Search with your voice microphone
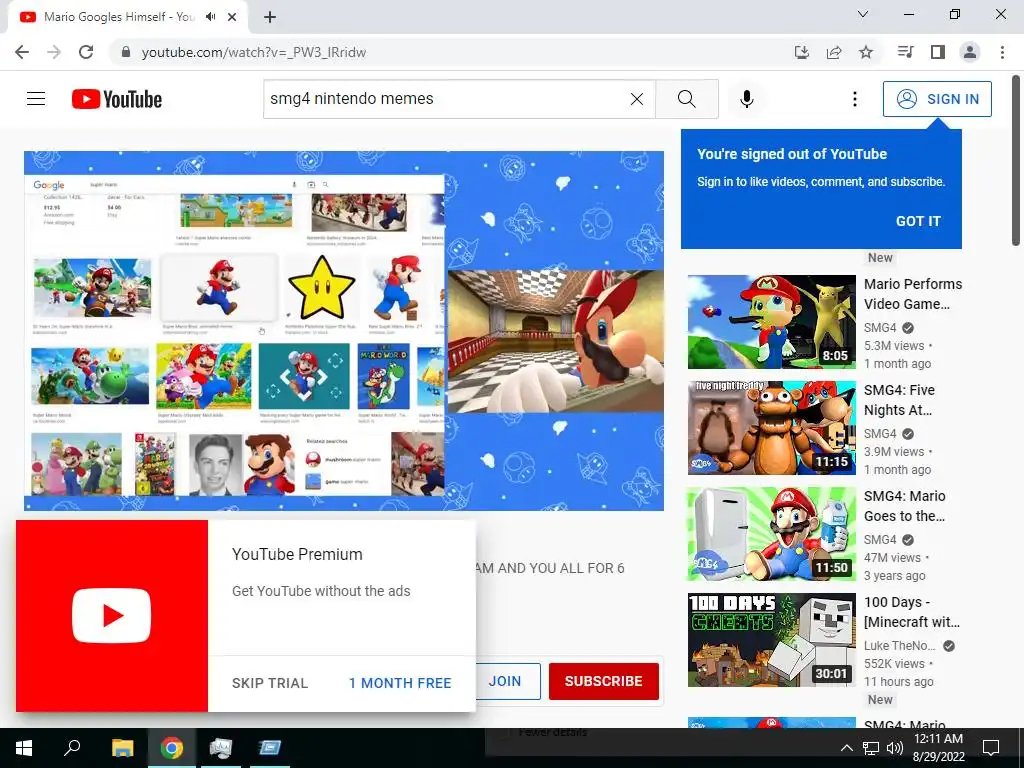The width and height of the screenshot is (1024, 768). point(746,99)
